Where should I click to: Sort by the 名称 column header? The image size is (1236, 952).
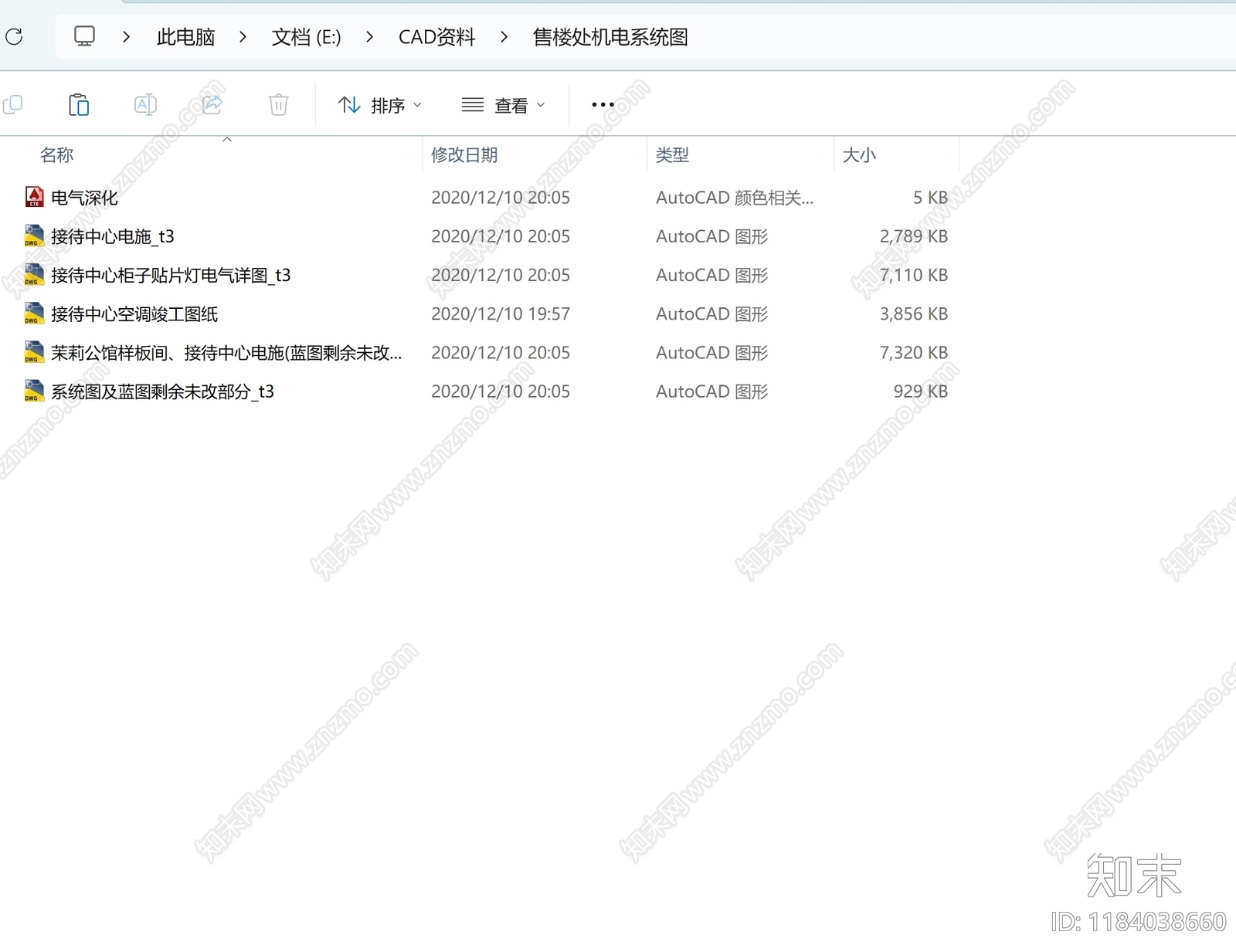pos(56,155)
